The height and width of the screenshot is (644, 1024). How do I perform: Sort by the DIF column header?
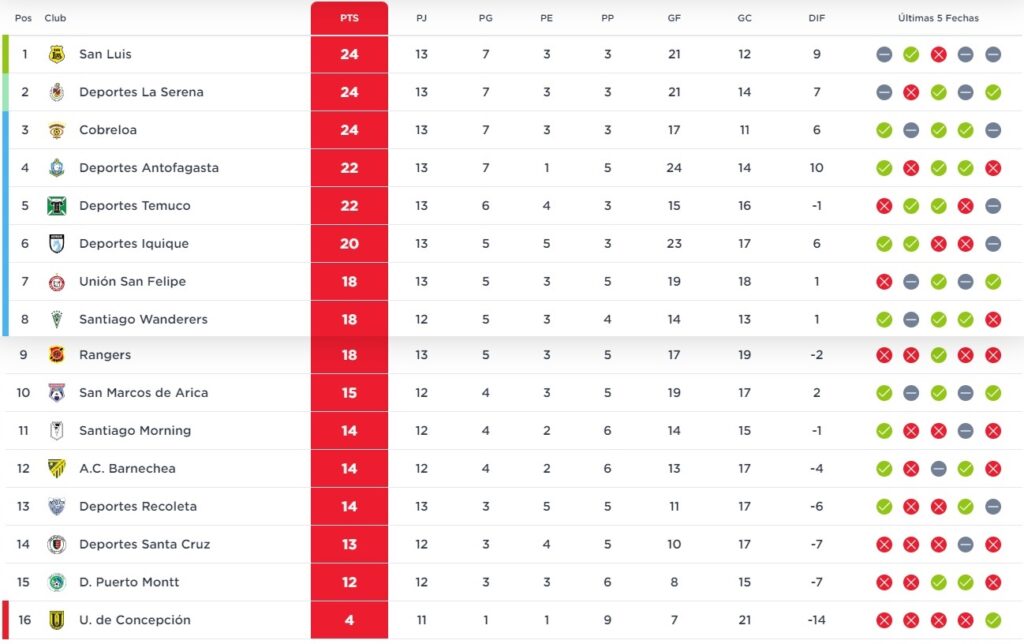click(x=816, y=18)
